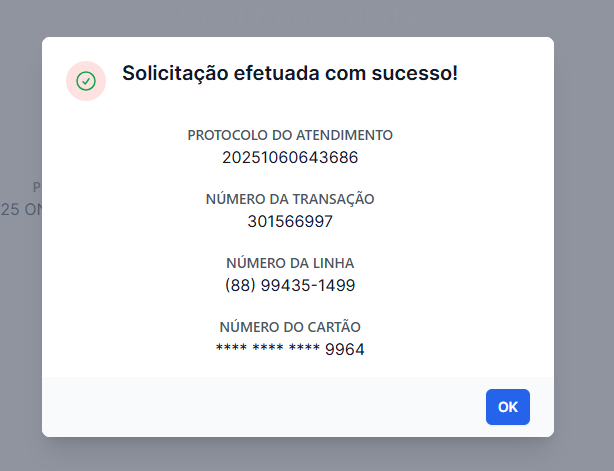Select the transaction number 301566997
Viewport: 614px width, 471px height.
[290, 221]
